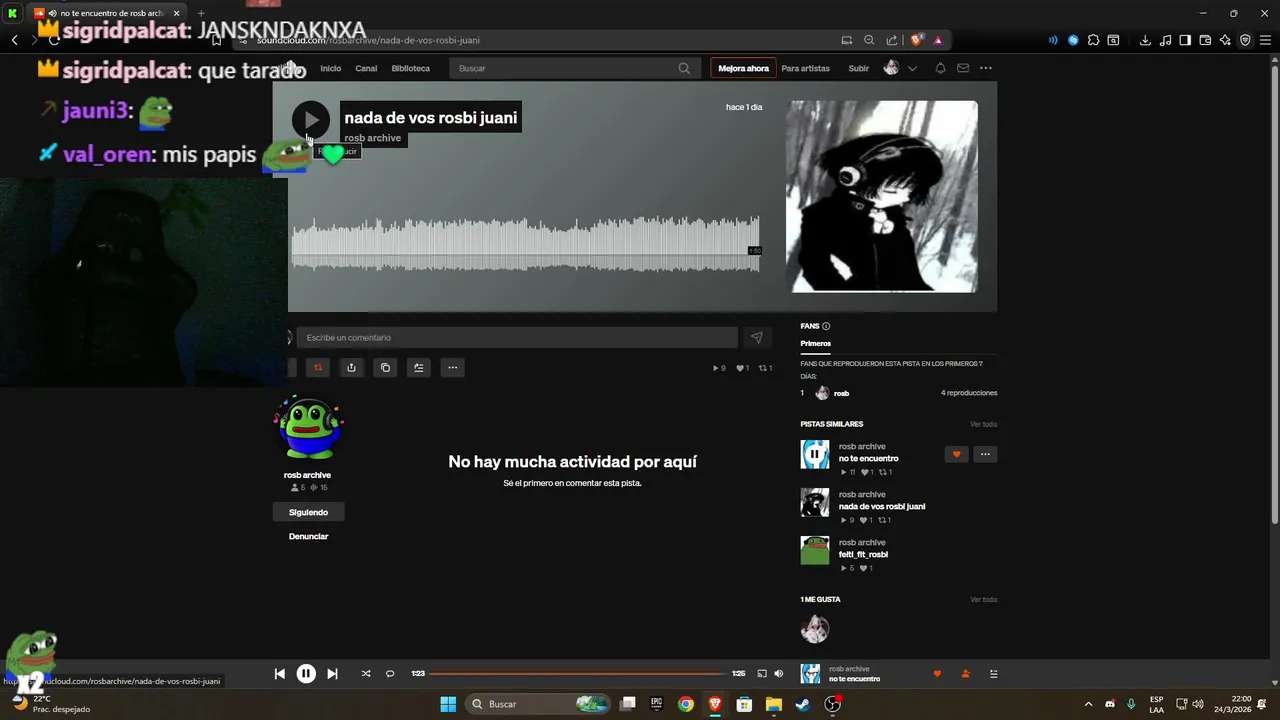Screen dimensions: 1280x720
Task: Click the copy link icon below the comment box
Action: (385, 368)
